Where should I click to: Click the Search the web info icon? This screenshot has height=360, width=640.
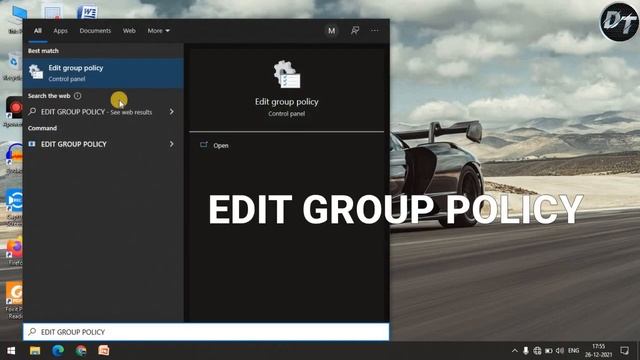tap(78, 96)
